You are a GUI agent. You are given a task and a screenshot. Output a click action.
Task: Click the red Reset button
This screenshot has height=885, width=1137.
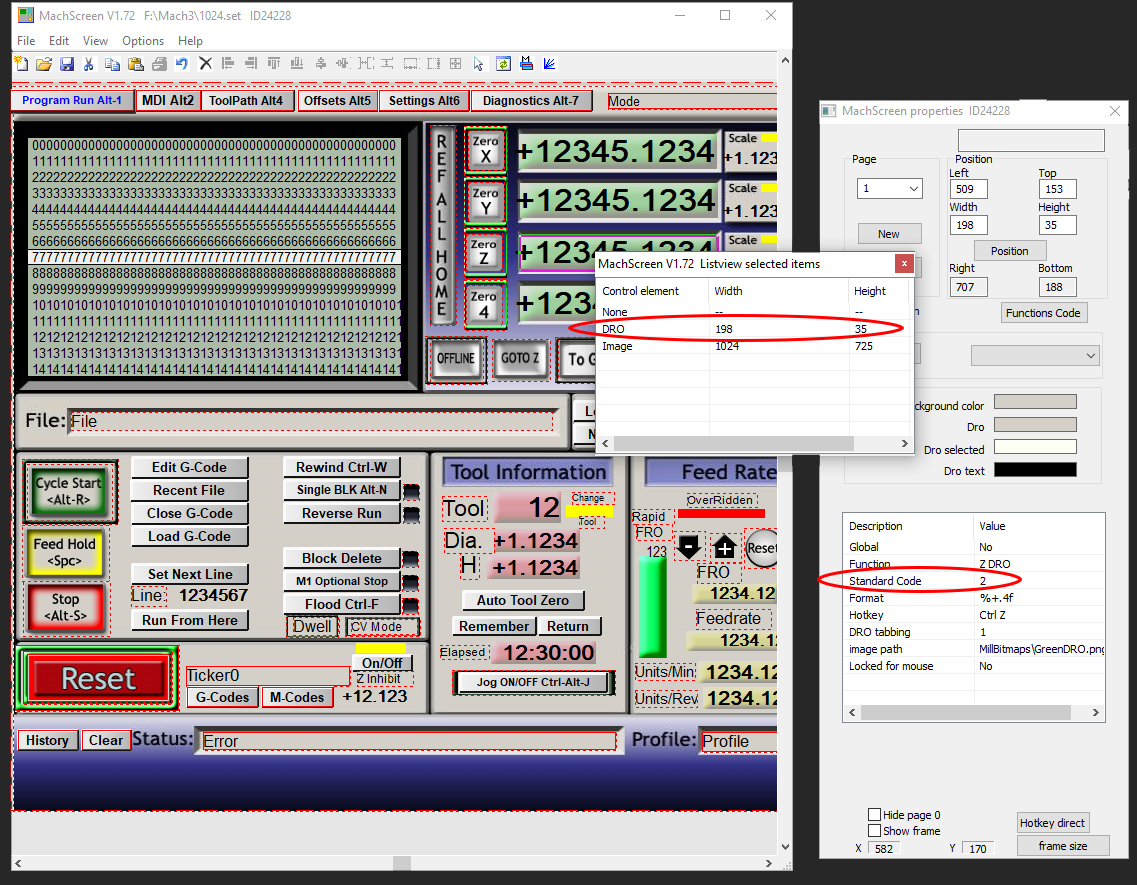[x=98, y=679]
